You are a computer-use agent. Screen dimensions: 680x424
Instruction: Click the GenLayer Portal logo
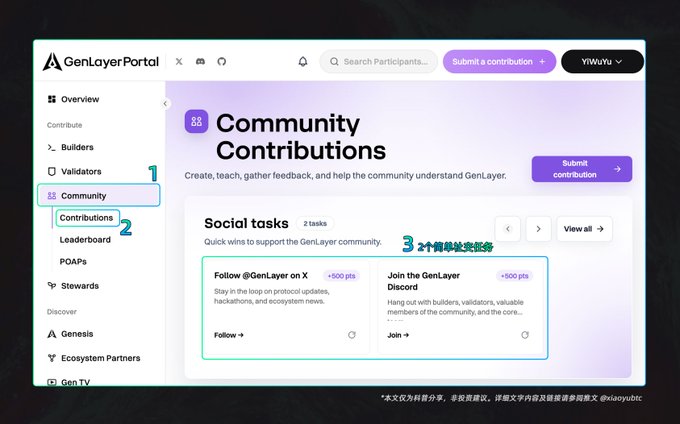point(101,62)
